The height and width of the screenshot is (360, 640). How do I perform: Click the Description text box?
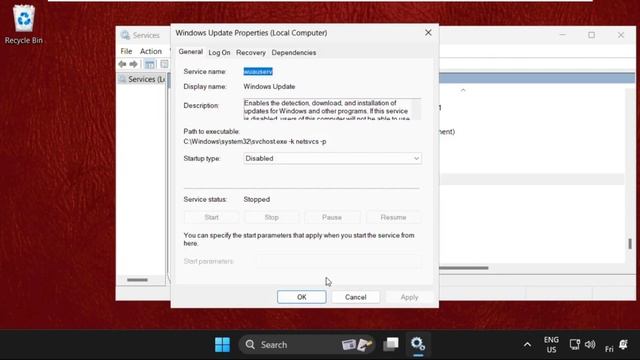[x=332, y=109]
